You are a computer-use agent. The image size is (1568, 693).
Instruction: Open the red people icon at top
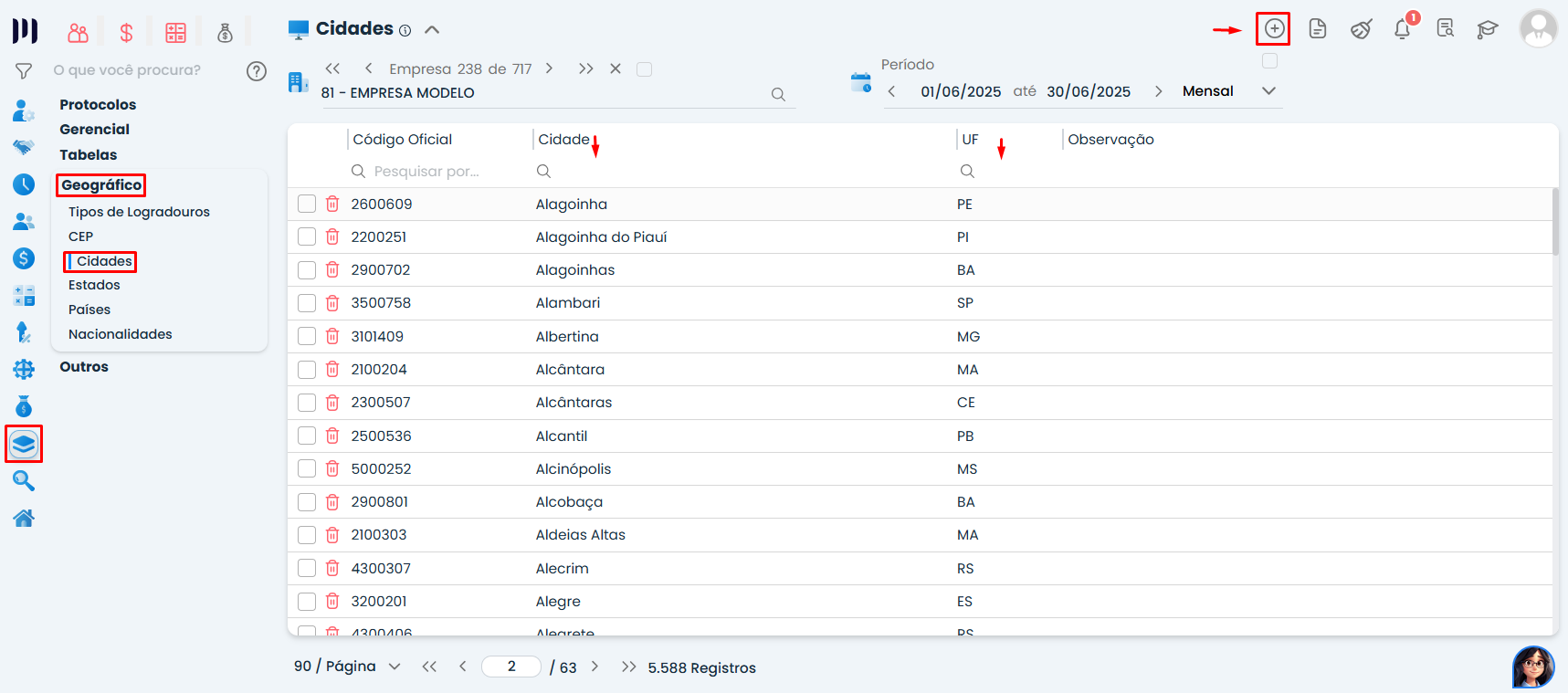click(x=79, y=34)
